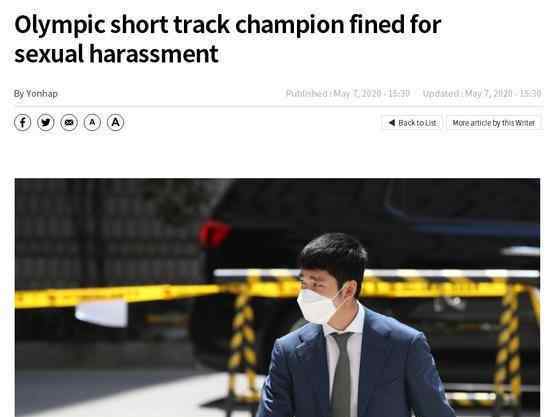Click the Back to List arrow icon
This screenshot has height=417, width=550.
tap(392, 123)
